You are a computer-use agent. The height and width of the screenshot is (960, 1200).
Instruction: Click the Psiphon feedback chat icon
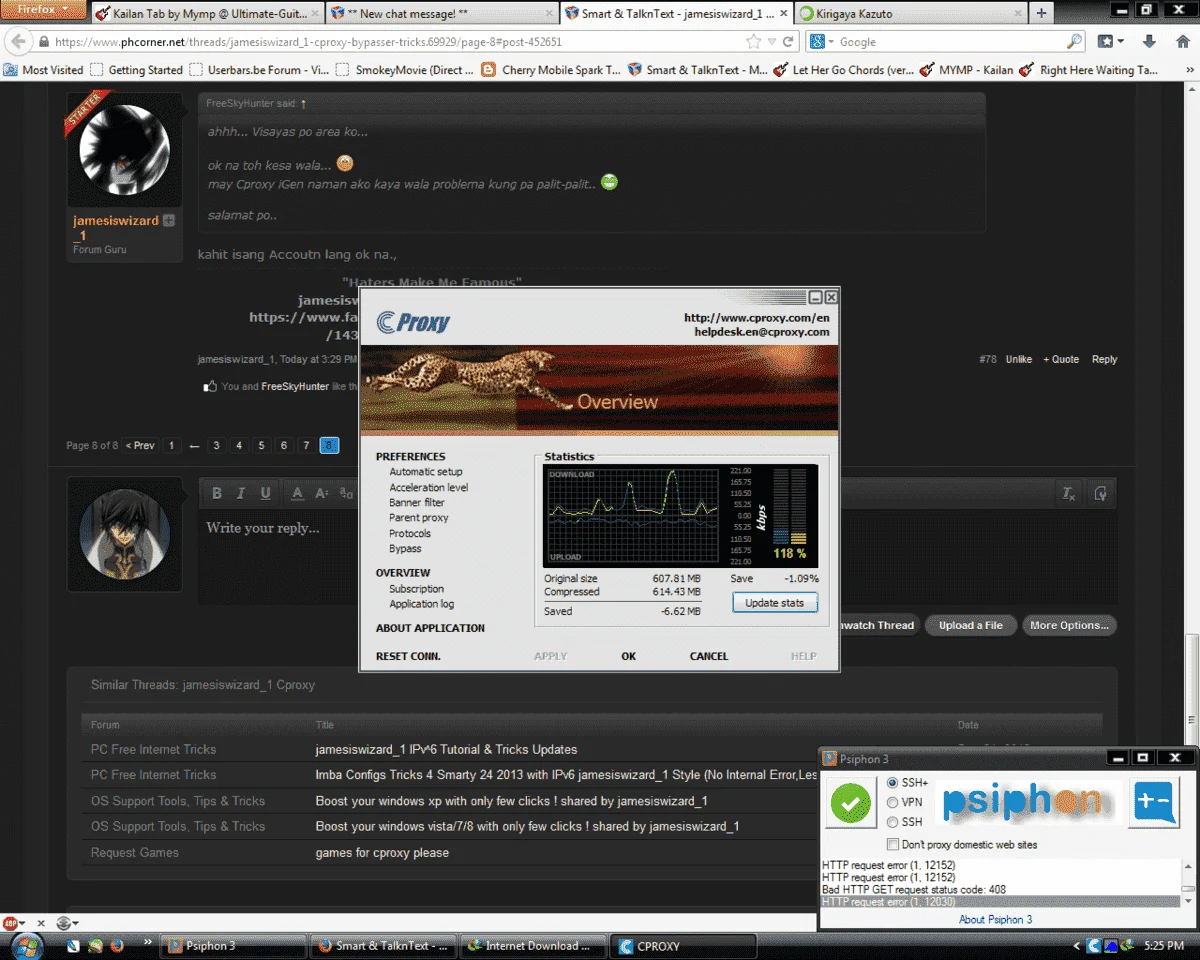(x=1155, y=802)
